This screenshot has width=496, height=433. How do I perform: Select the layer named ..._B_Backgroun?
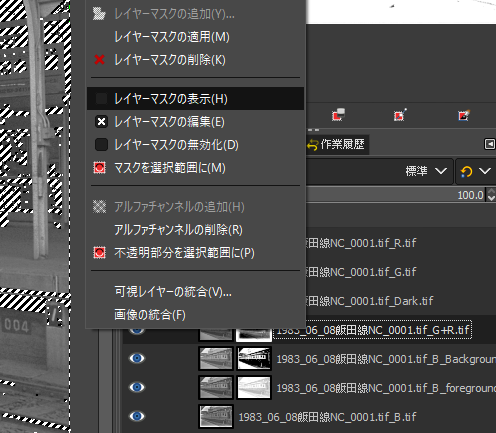pyautogui.click(x=386, y=359)
